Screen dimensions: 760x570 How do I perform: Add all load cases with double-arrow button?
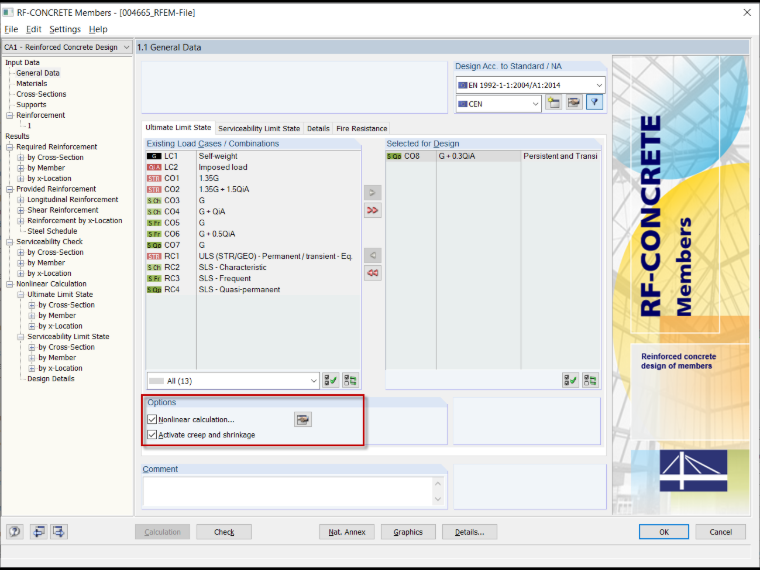pyautogui.click(x=372, y=210)
